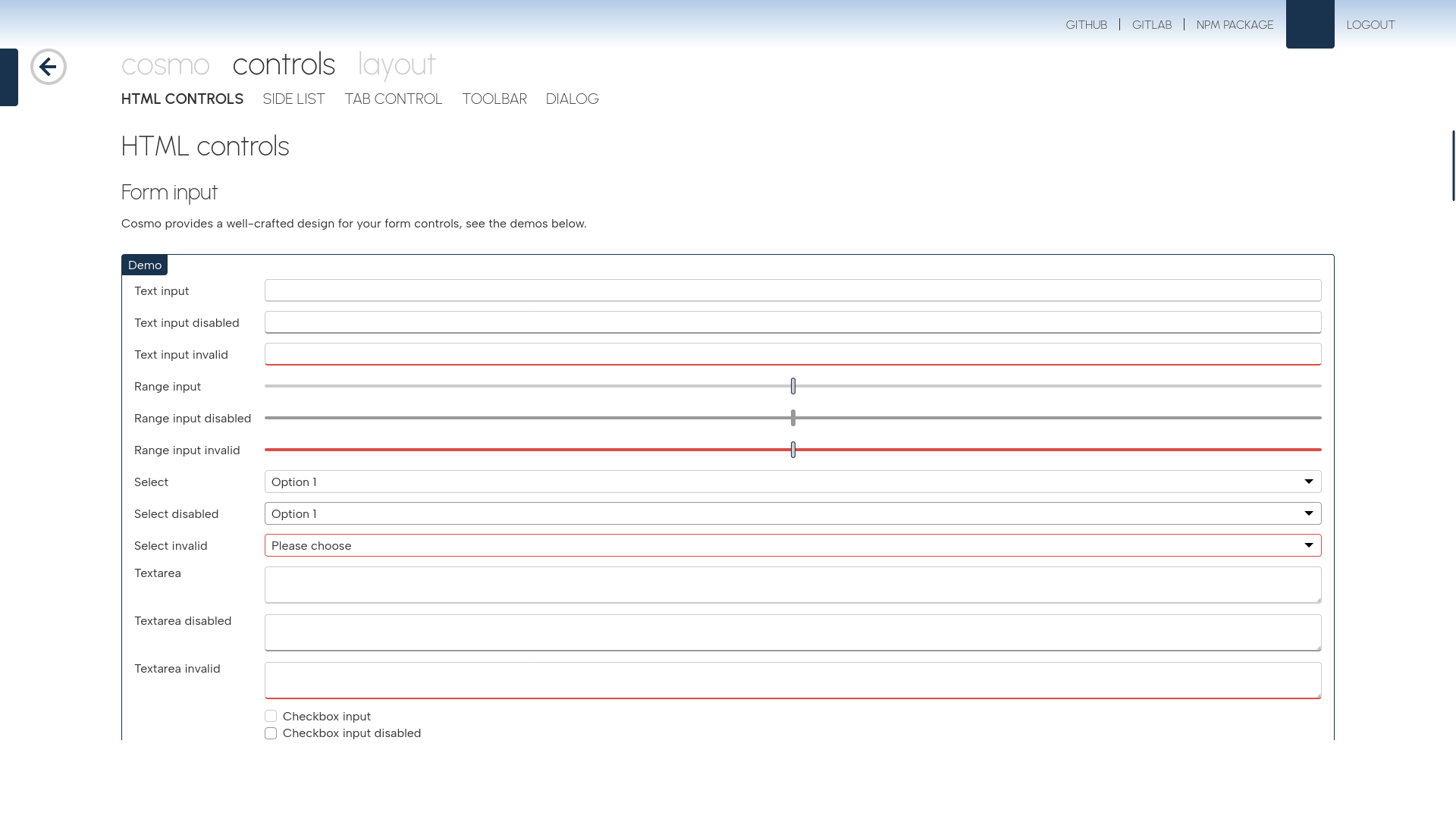
Task: Click the dark blue block beside LOGOUT
Action: 1310,24
